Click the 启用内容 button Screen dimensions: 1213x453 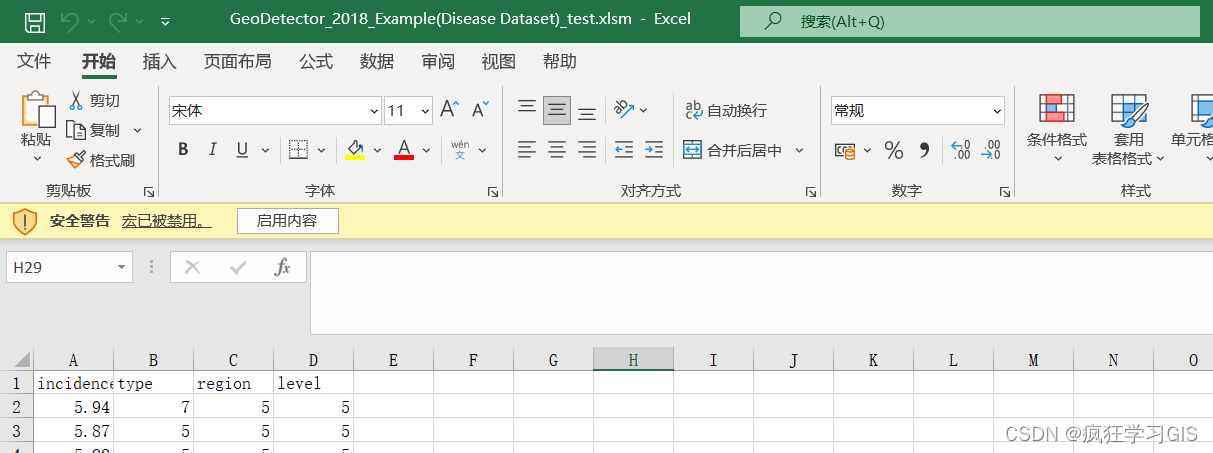coord(287,221)
